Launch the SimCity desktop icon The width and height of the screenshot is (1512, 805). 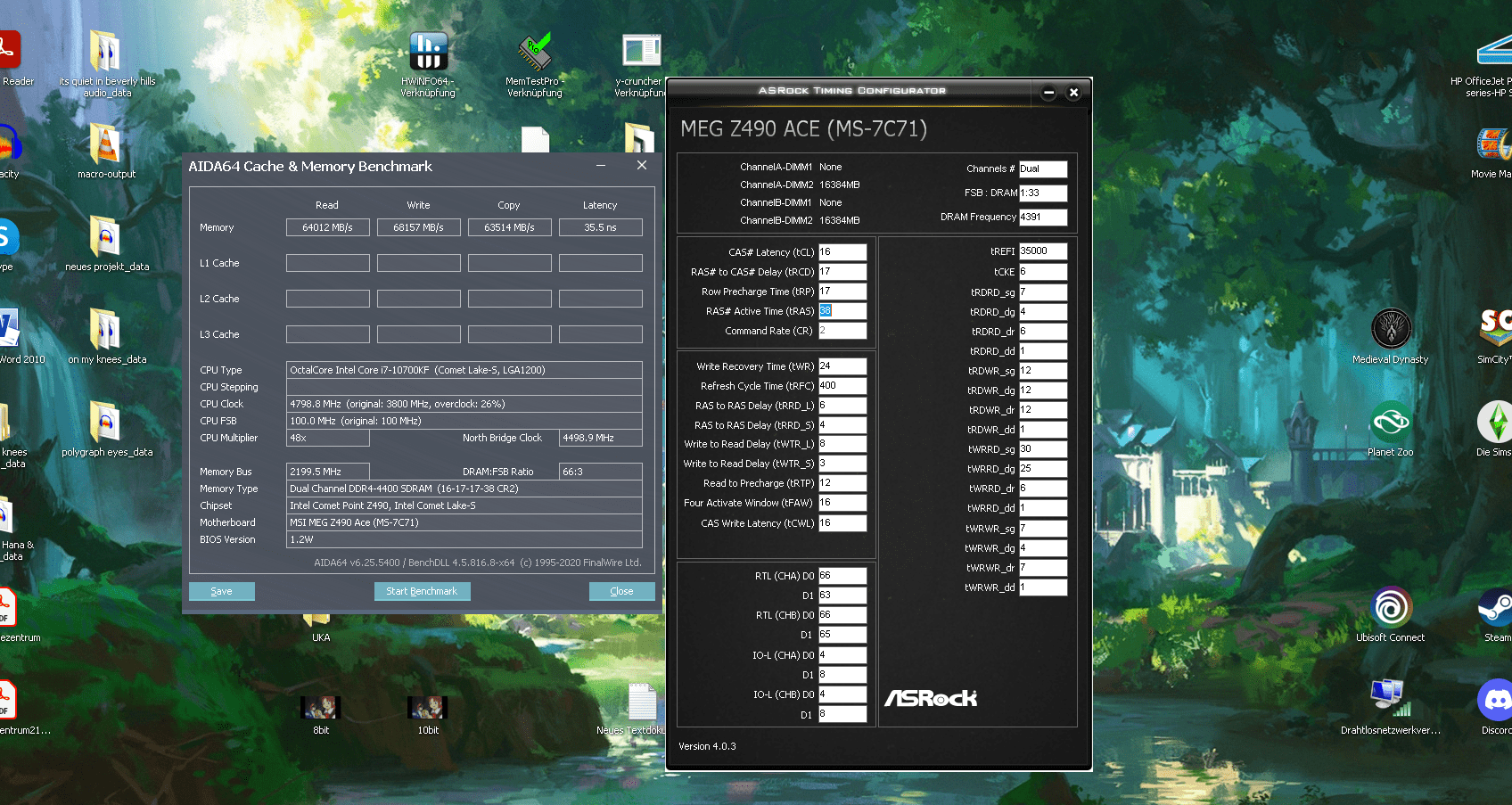click(1496, 328)
